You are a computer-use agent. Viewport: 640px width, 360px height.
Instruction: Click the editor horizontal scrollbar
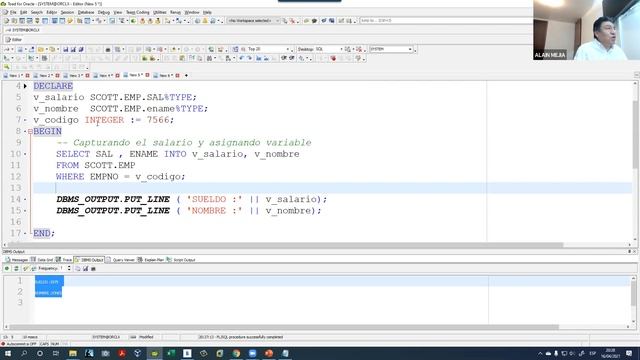[317, 245]
